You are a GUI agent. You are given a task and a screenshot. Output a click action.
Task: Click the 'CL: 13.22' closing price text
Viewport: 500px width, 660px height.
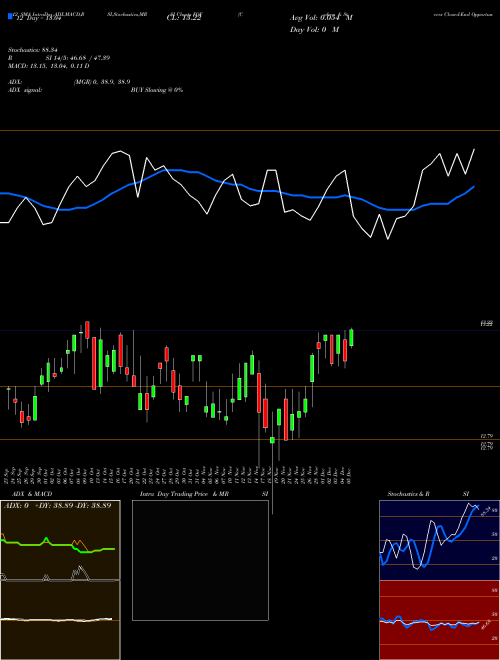pyautogui.click(x=184, y=18)
